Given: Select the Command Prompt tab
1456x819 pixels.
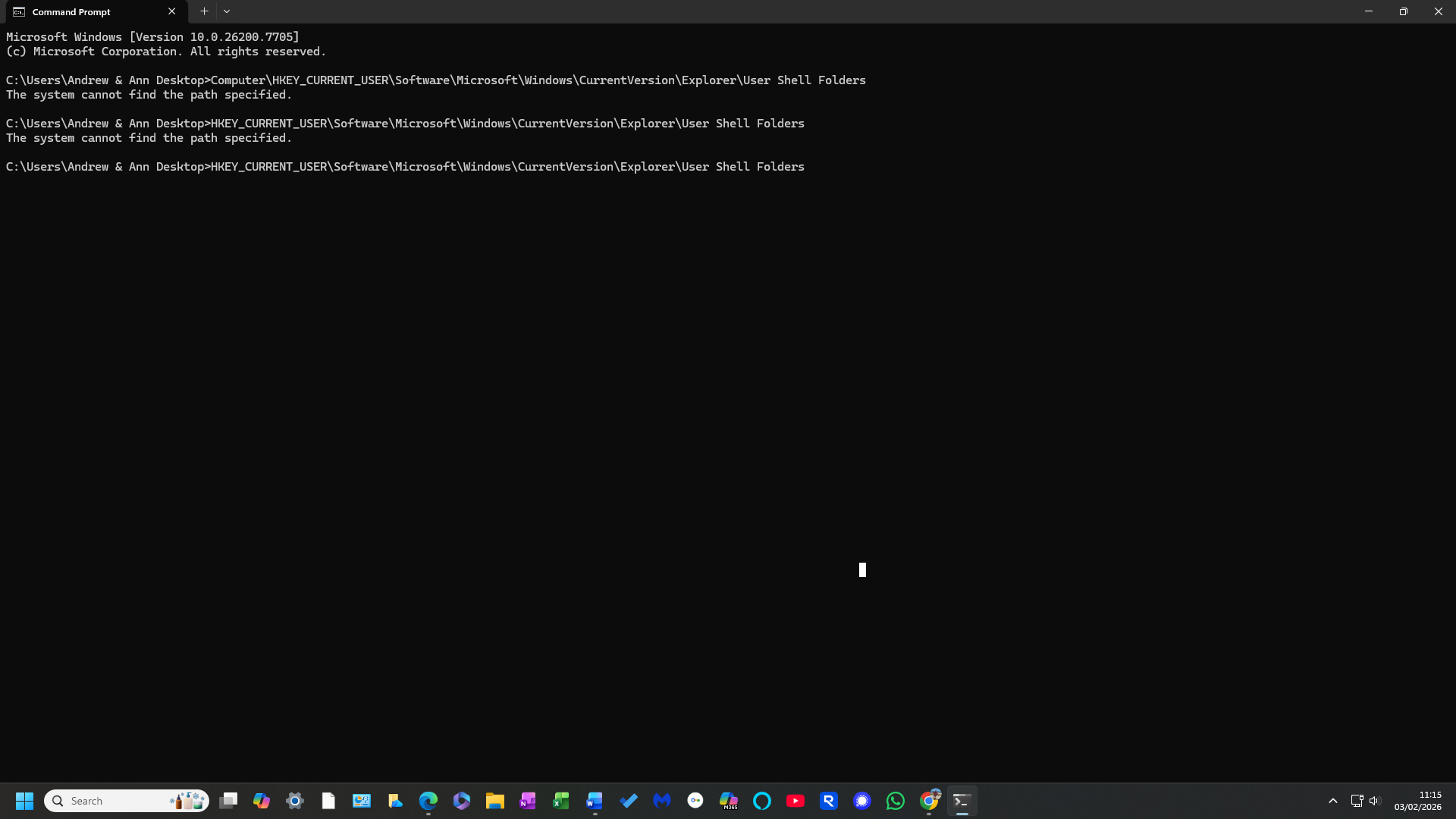Looking at the screenshot, I should [x=72, y=12].
